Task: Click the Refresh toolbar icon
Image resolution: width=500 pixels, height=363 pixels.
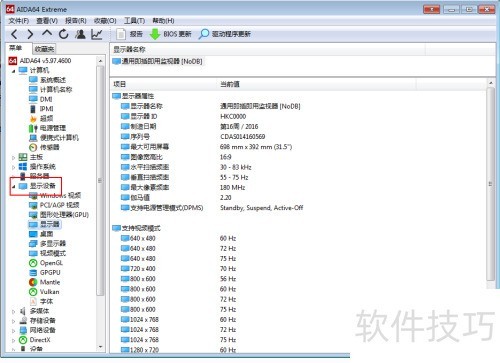Action: pyautogui.click(x=64, y=34)
